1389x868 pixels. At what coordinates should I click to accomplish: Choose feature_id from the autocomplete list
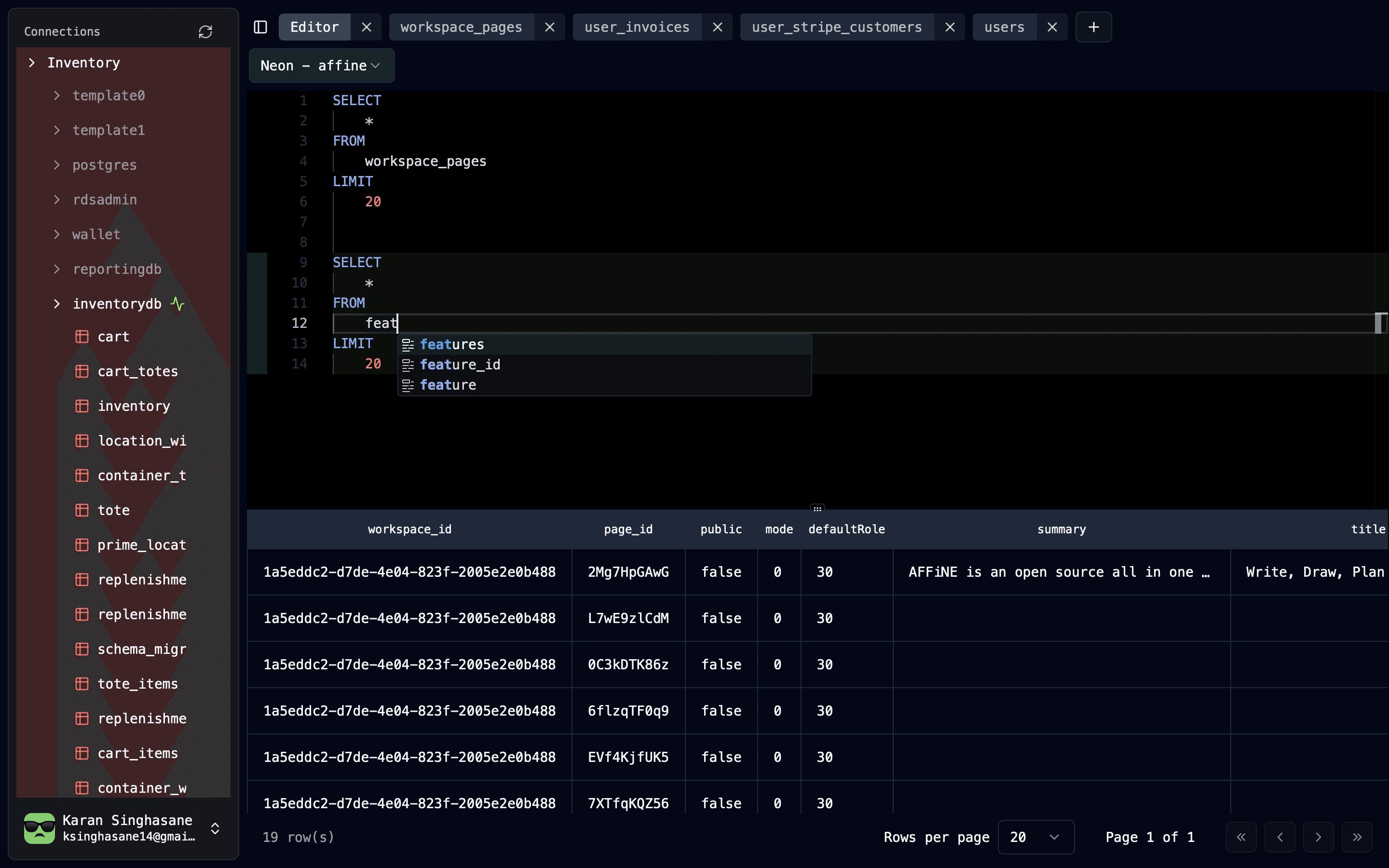460,365
